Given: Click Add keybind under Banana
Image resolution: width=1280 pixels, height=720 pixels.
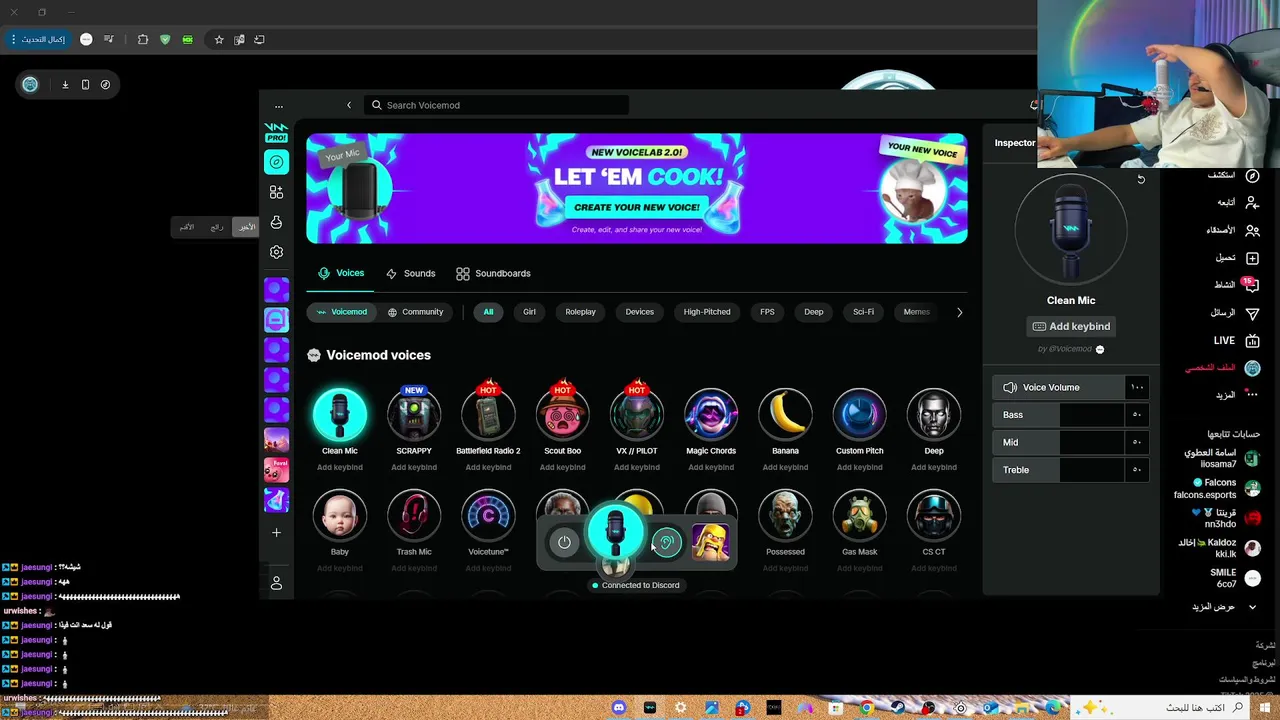Looking at the screenshot, I should pos(785,467).
